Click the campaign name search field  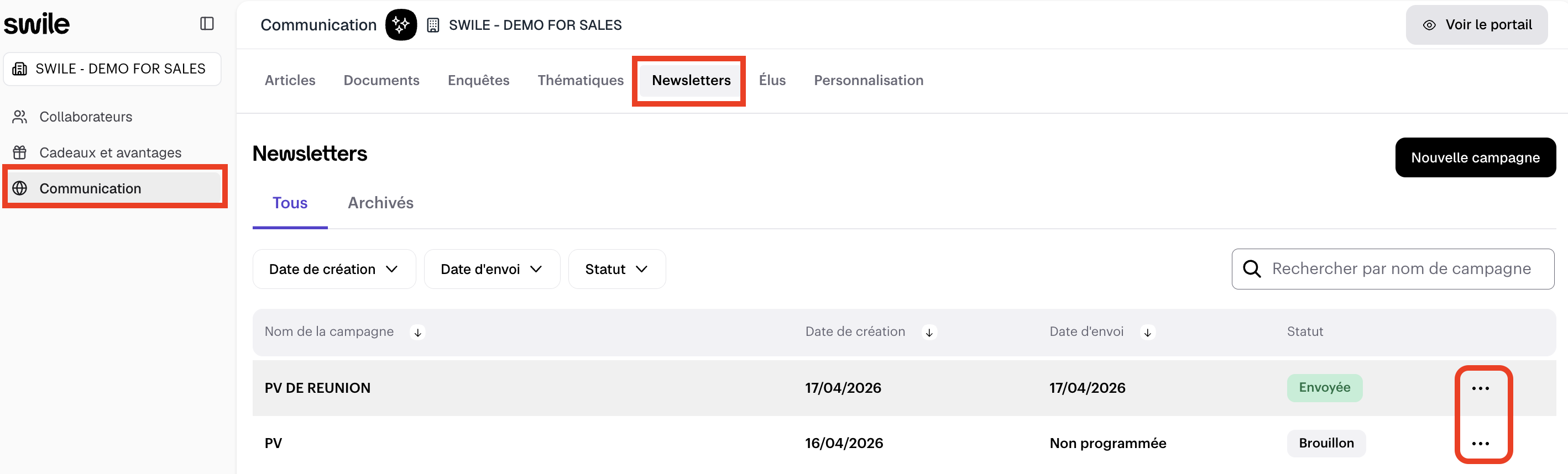point(1400,269)
